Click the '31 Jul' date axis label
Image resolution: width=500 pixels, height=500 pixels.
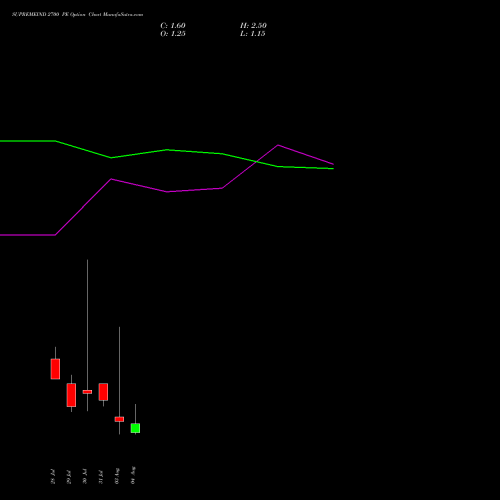click(x=101, y=477)
